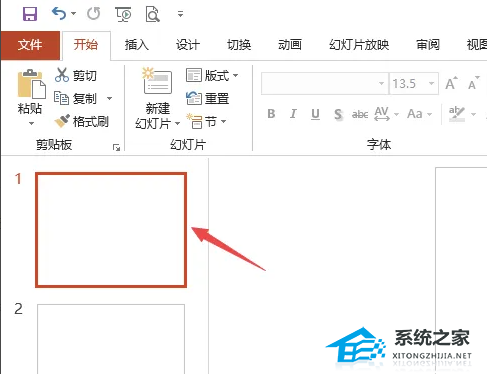Click the 重置 slide button

click(x=207, y=98)
